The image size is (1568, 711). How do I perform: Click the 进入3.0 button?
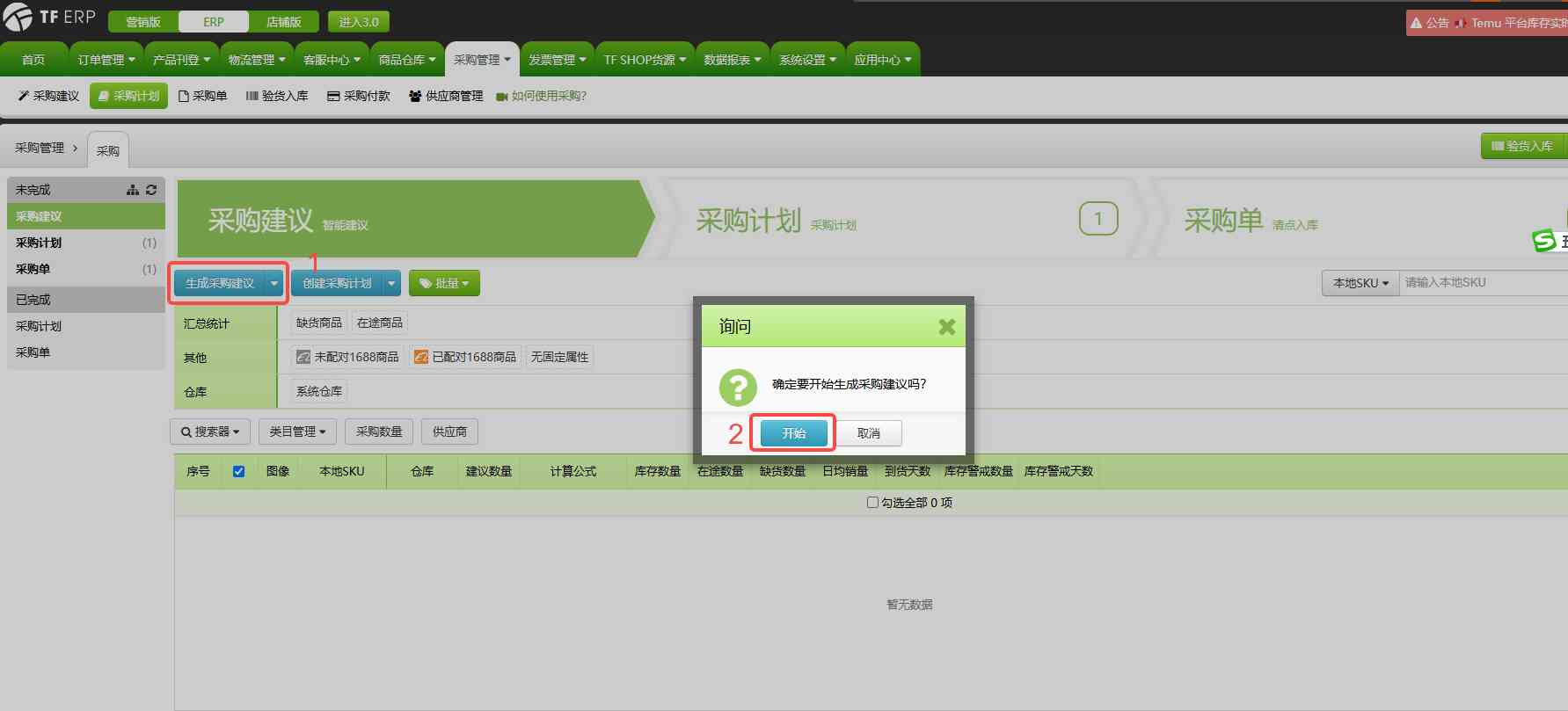(359, 22)
